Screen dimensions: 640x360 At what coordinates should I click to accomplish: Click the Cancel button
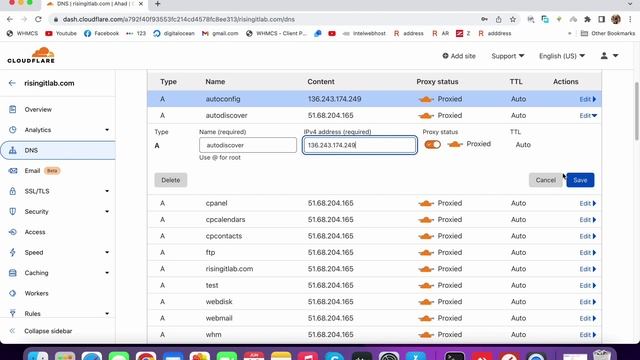pyautogui.click(x=545, y=180)
